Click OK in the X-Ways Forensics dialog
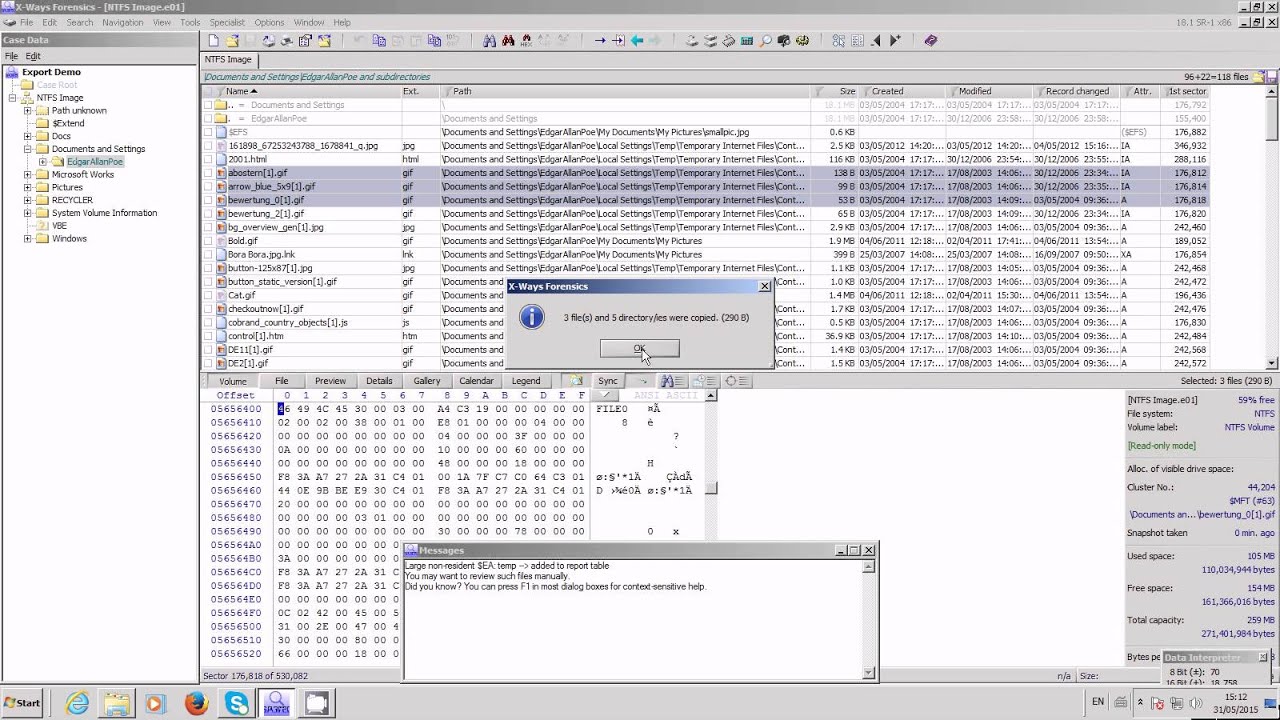 (x=639, y=348)
